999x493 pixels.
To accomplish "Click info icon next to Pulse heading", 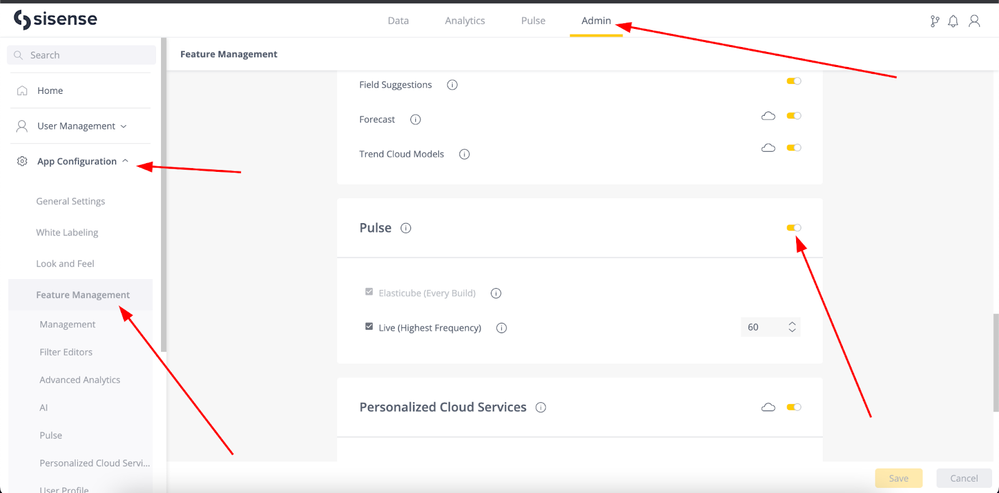I will (x=406, y=228).
